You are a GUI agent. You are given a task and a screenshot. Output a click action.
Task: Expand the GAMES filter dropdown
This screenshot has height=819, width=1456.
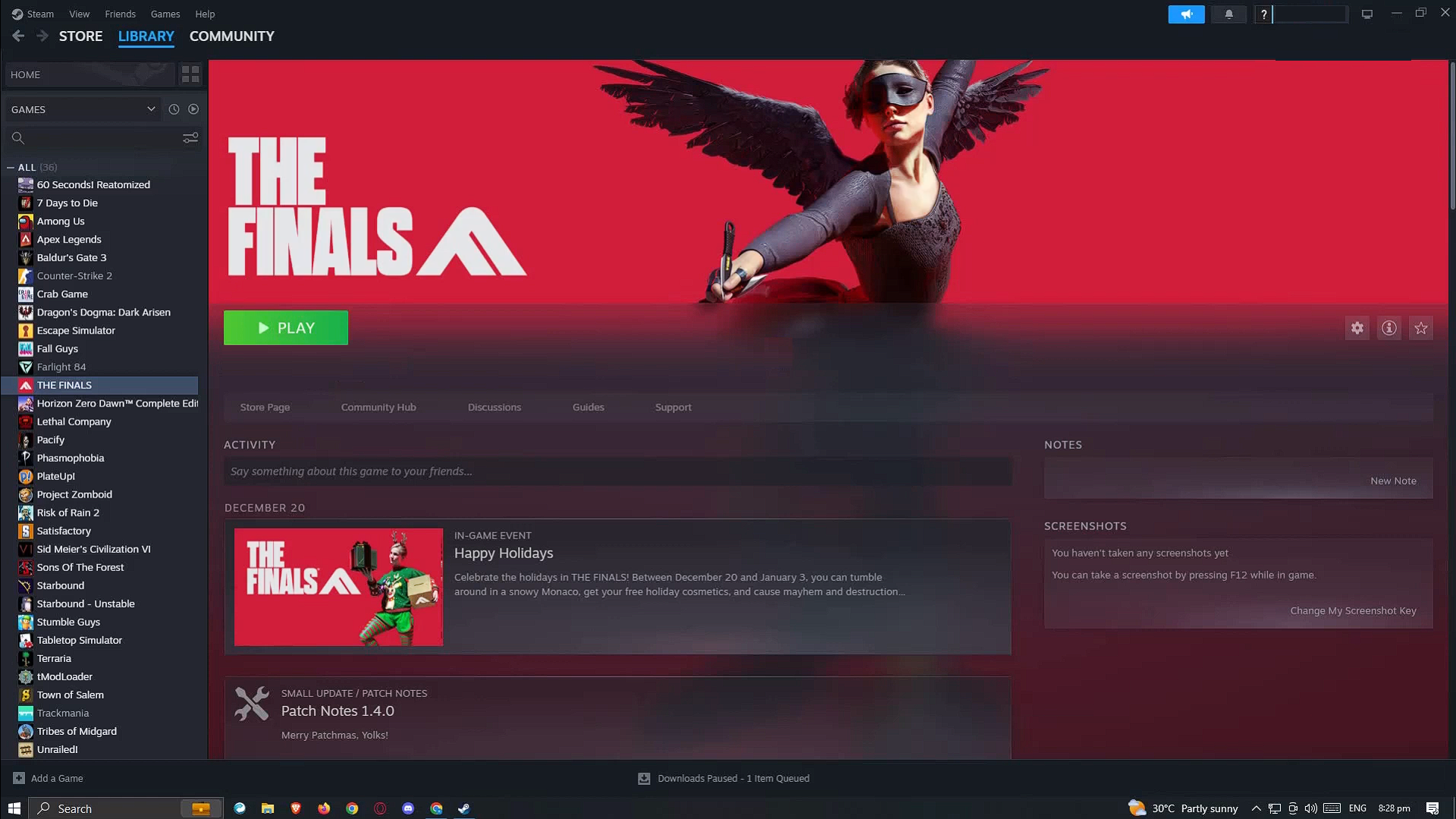(x=150, y=109)
